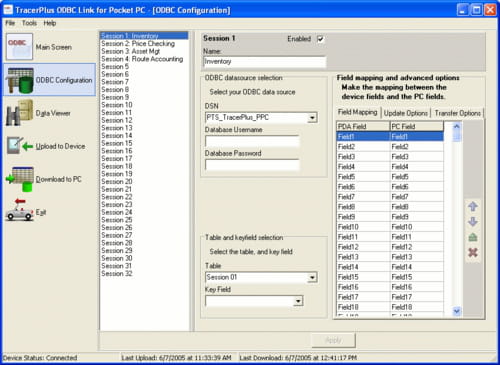This screenshot has height=365, width=500.
Task: Click the Exit car icon
Action: 20,211
